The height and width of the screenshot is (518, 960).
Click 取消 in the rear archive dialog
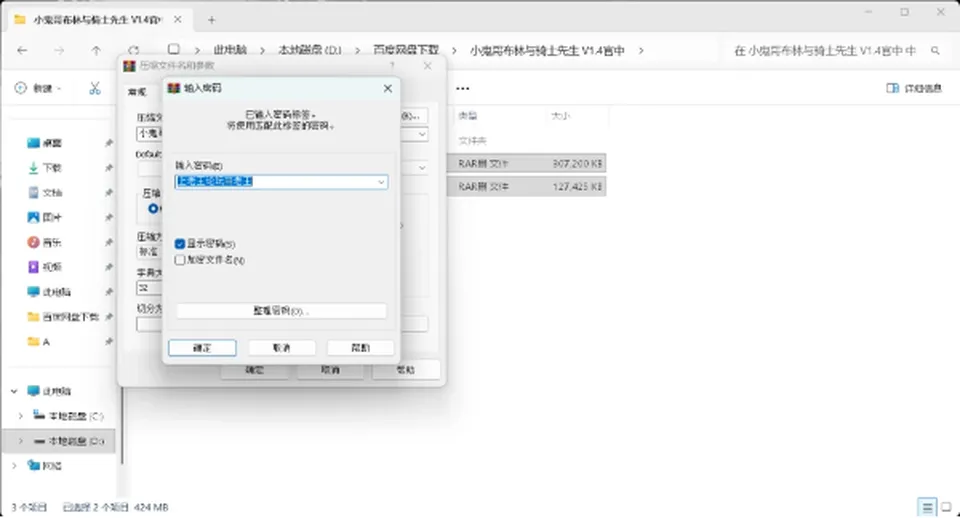(x=330, y=370)
